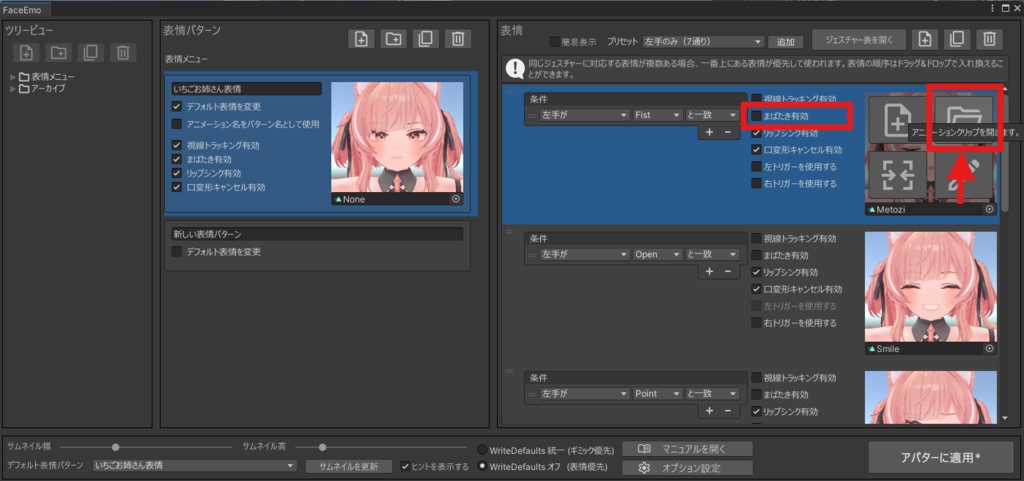The width and height of the screenshot is (1024, 481).
Task: Add a condition with plus in the Open row
Action: tap(710, 272)
